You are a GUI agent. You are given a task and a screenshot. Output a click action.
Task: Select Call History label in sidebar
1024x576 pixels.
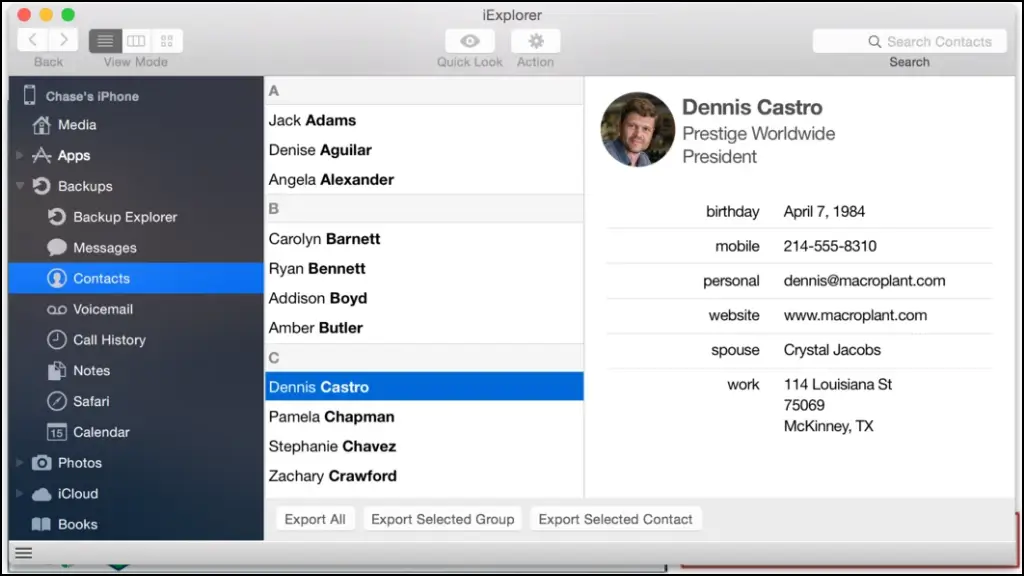point(109,340)
